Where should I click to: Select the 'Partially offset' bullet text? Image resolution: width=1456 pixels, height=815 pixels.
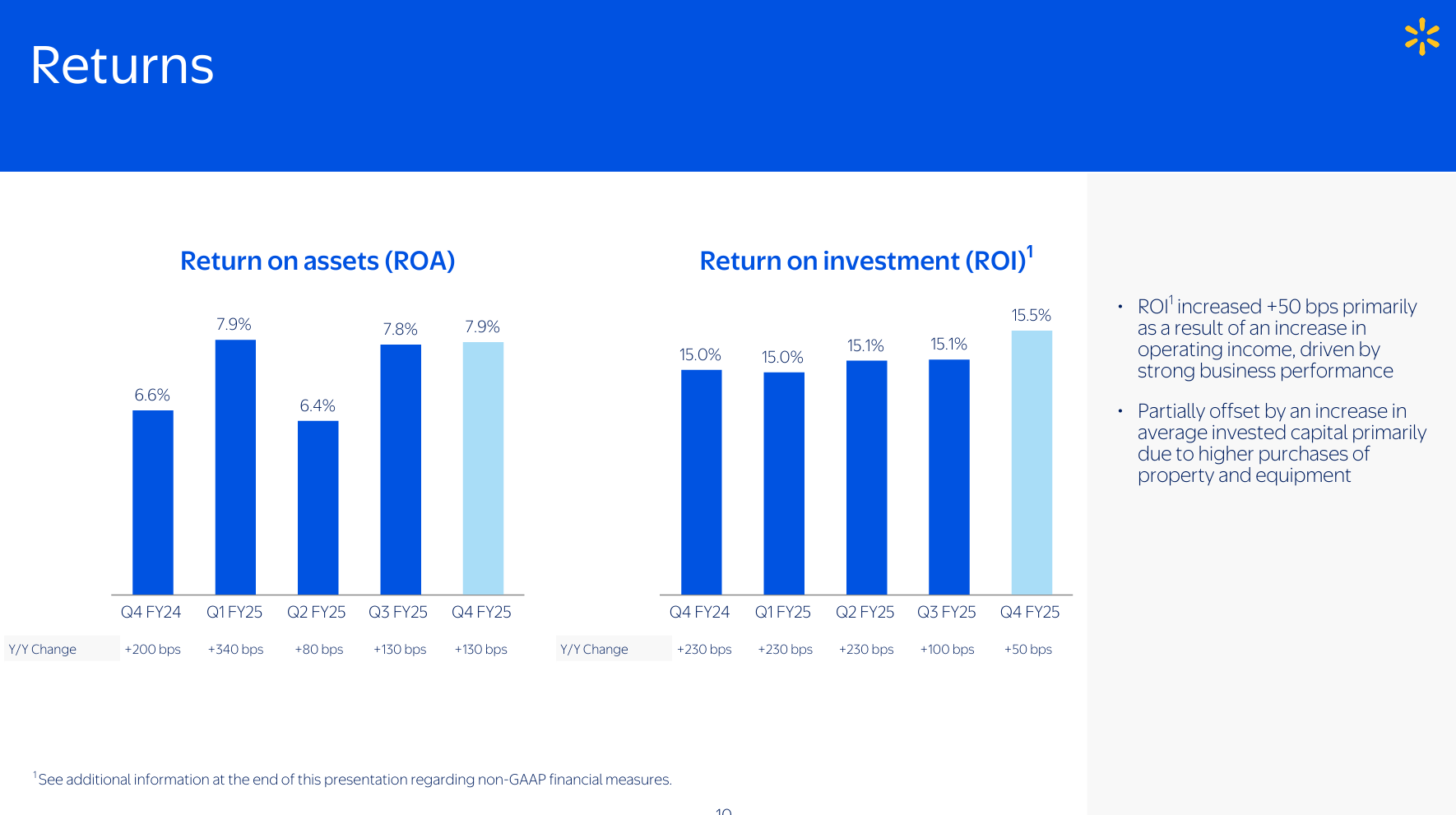tap(1281, 442)
